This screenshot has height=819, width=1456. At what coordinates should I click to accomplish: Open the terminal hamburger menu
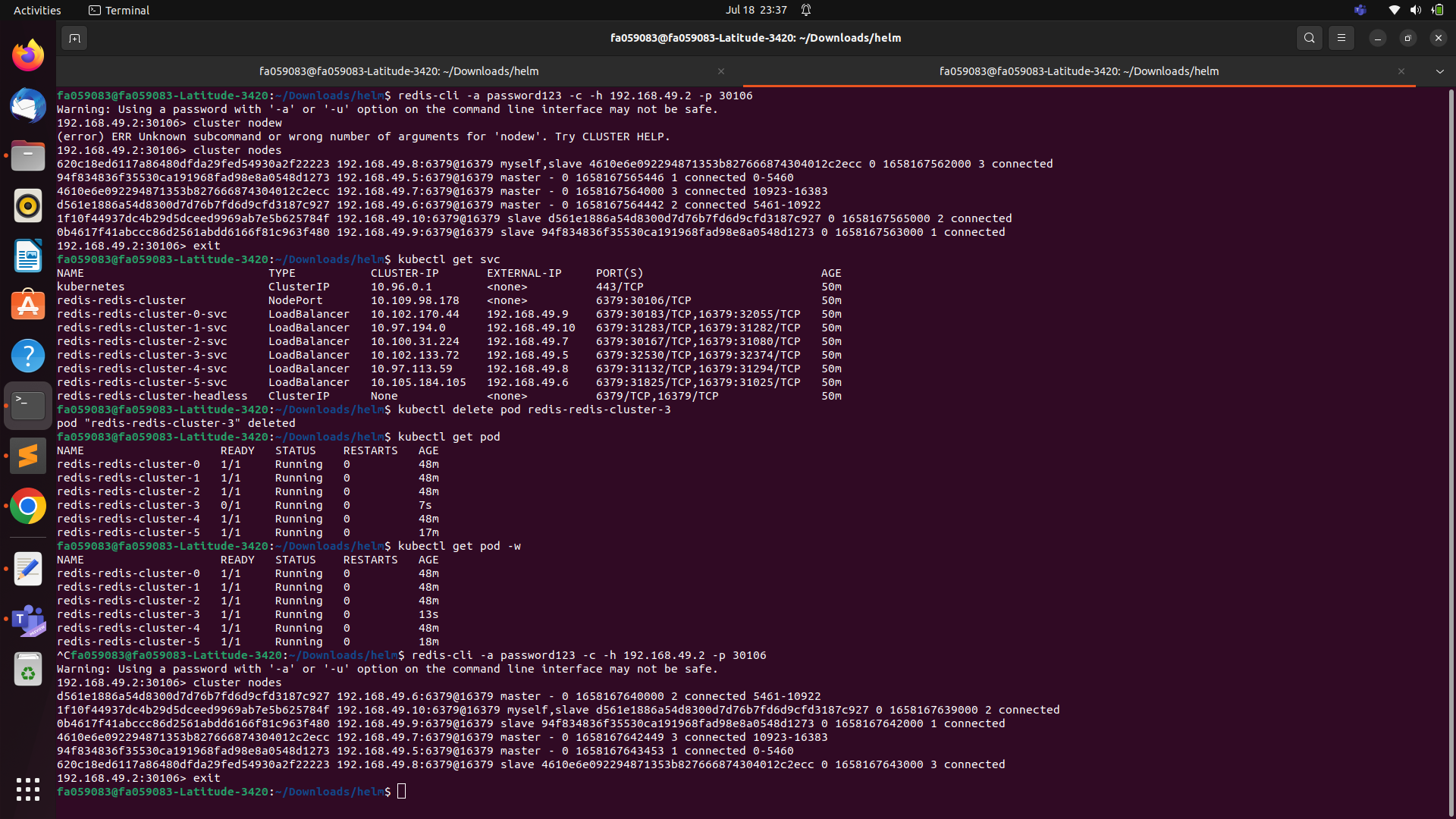pos(1341,37)
